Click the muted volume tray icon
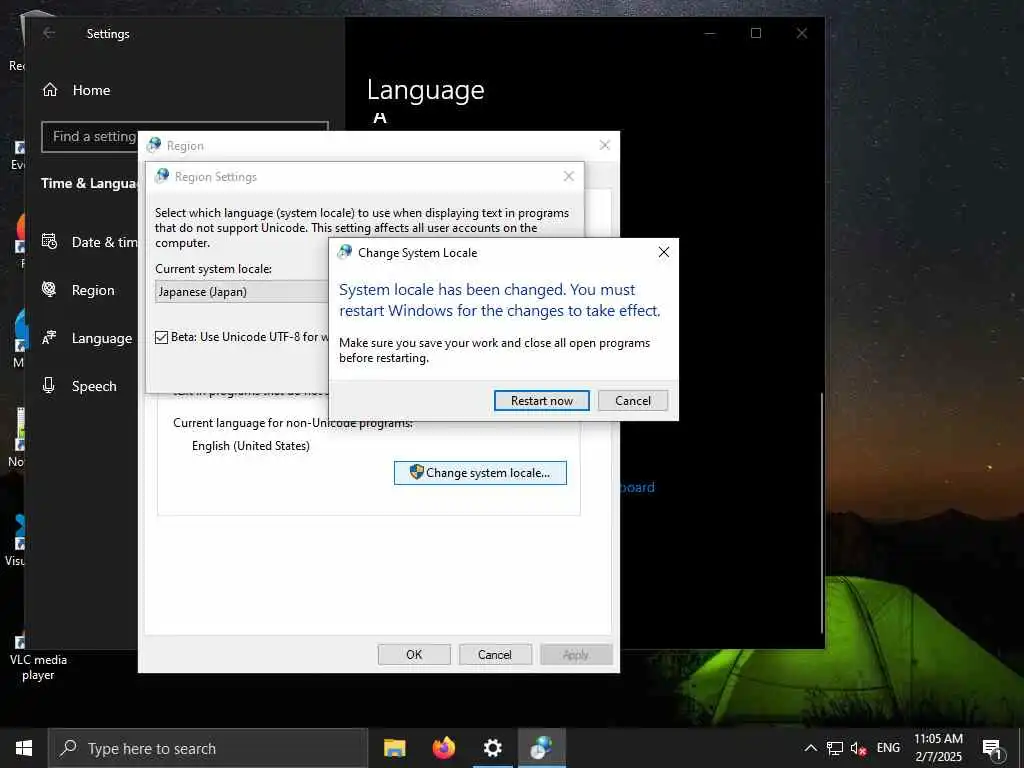The image size is (1024, 768). click(x=858, y=748)
